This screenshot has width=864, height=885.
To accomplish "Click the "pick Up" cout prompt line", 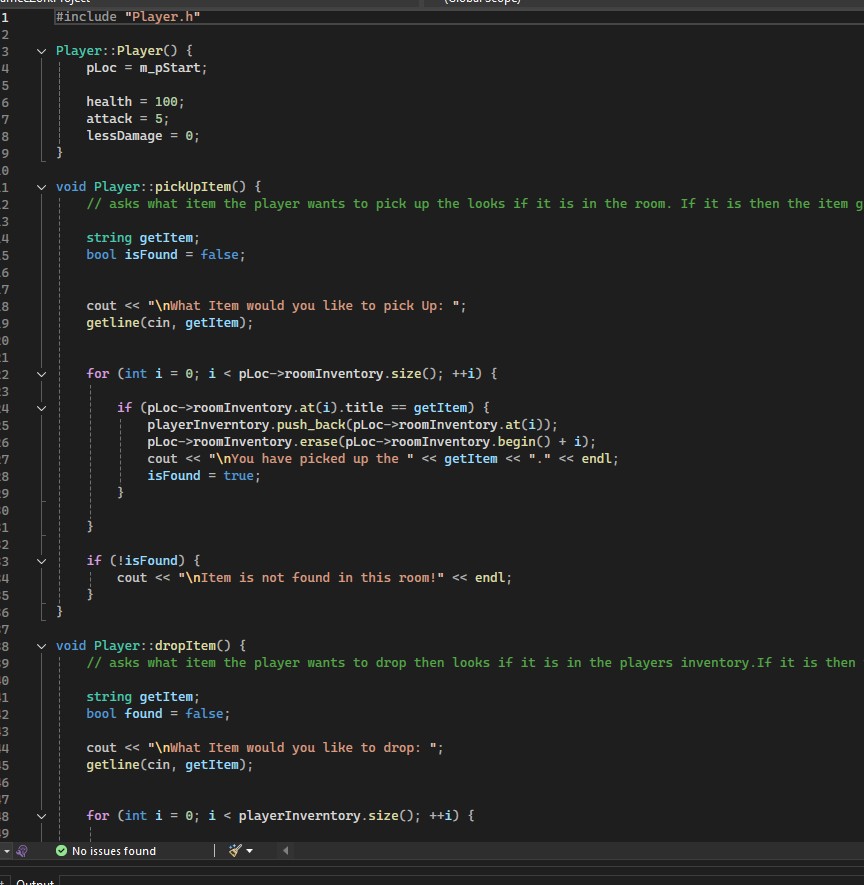I will [x=277, y=306].
